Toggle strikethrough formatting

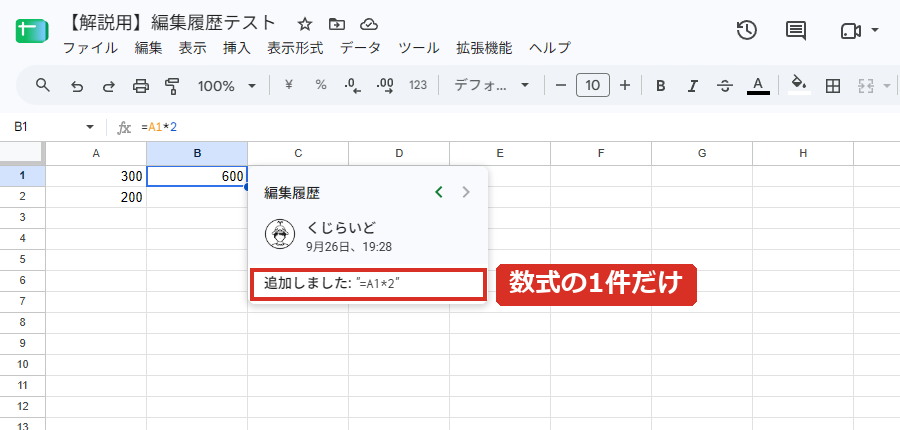coord(725,86)
